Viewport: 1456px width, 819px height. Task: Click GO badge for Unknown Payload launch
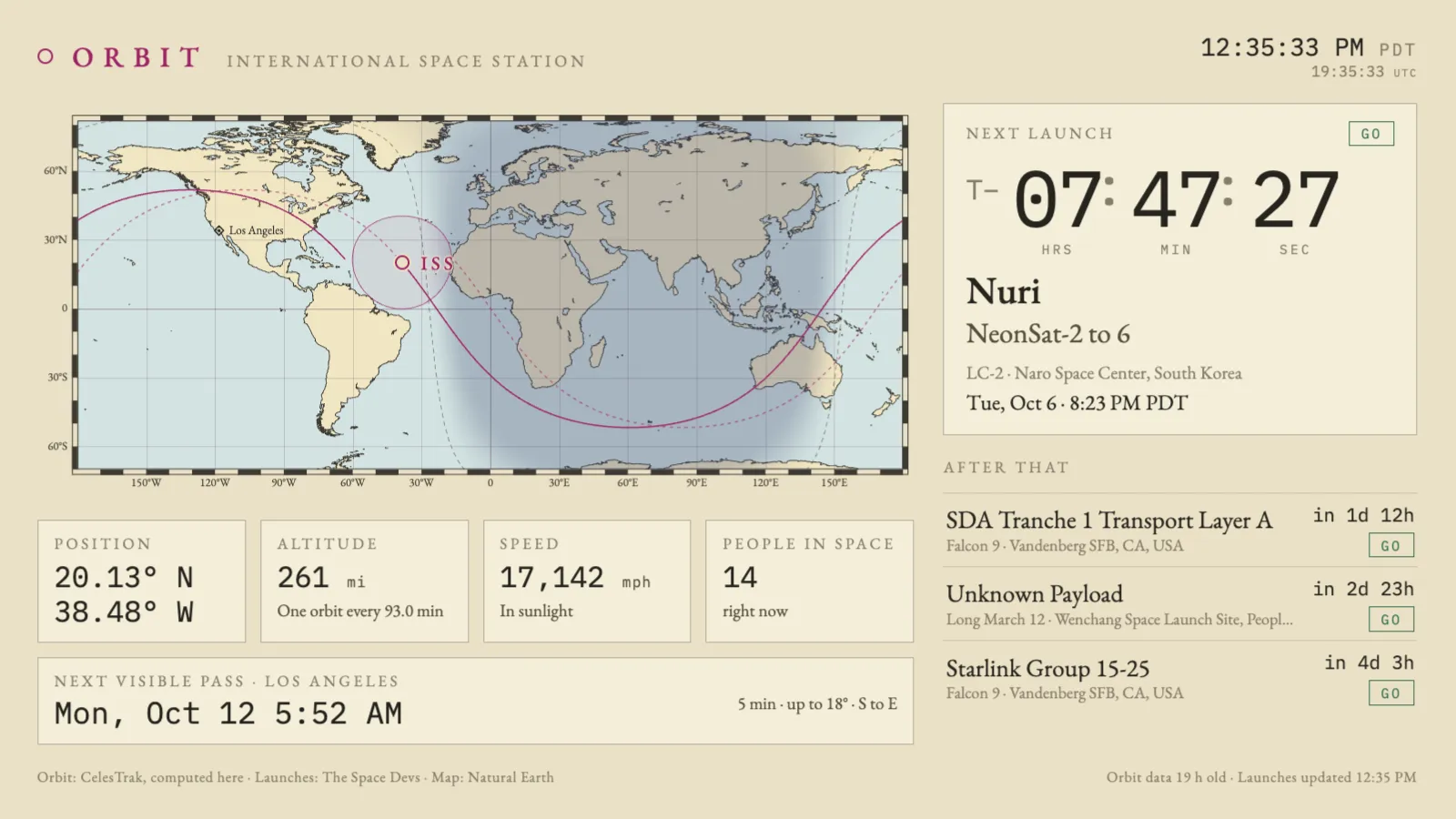coord(1391,620)
